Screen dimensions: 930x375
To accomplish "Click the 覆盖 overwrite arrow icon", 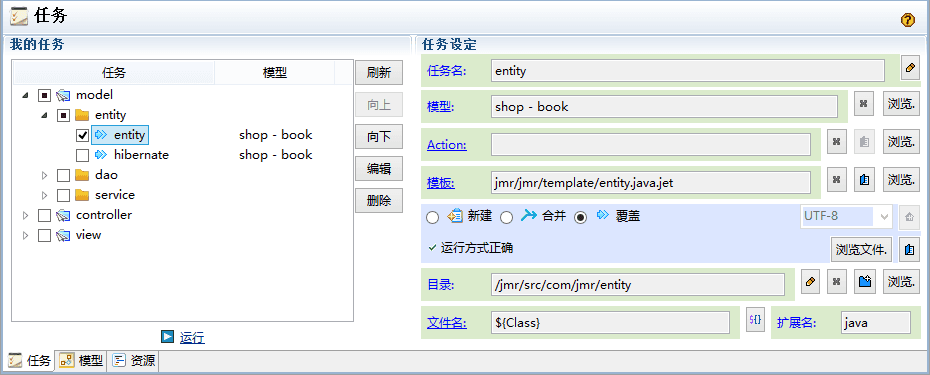I will pos(603,216).
